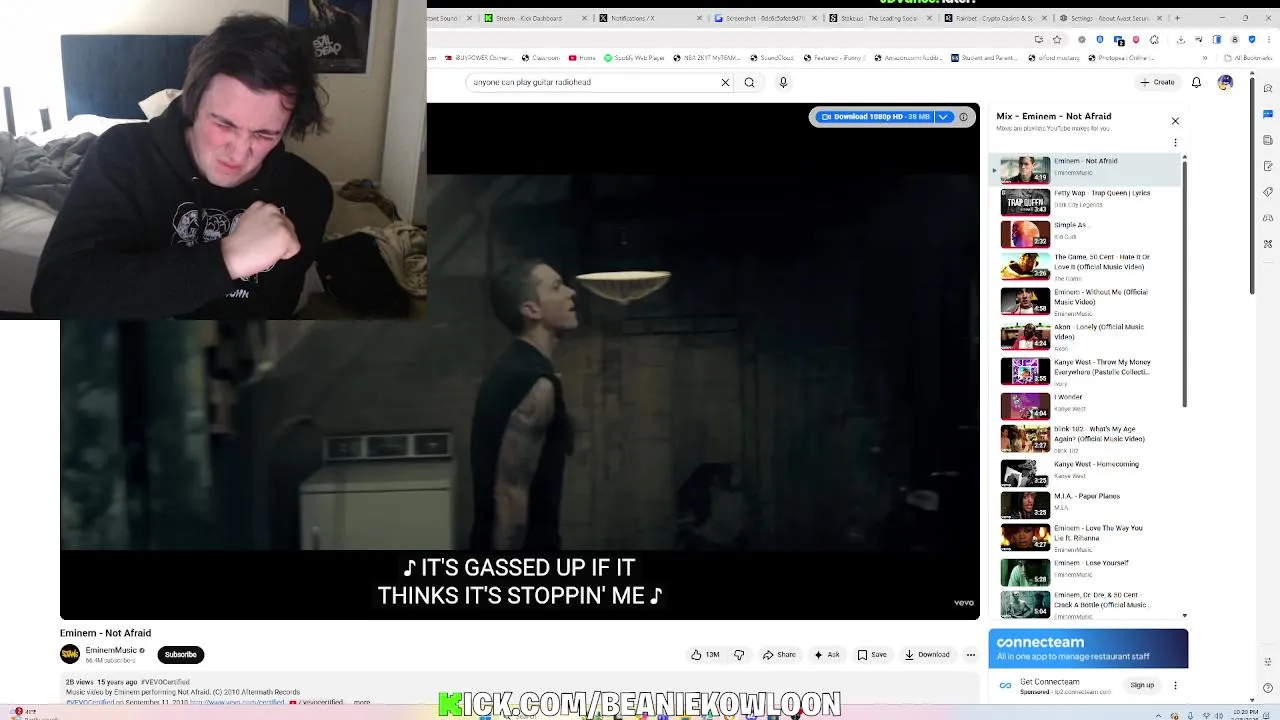Clear the YouTube search box text
This screenshot has height=720, width=1280.
725,82
